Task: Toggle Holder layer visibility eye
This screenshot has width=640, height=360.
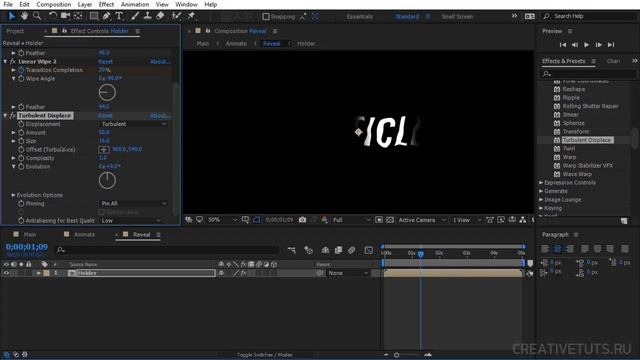Action: click(x=6, y=273)
